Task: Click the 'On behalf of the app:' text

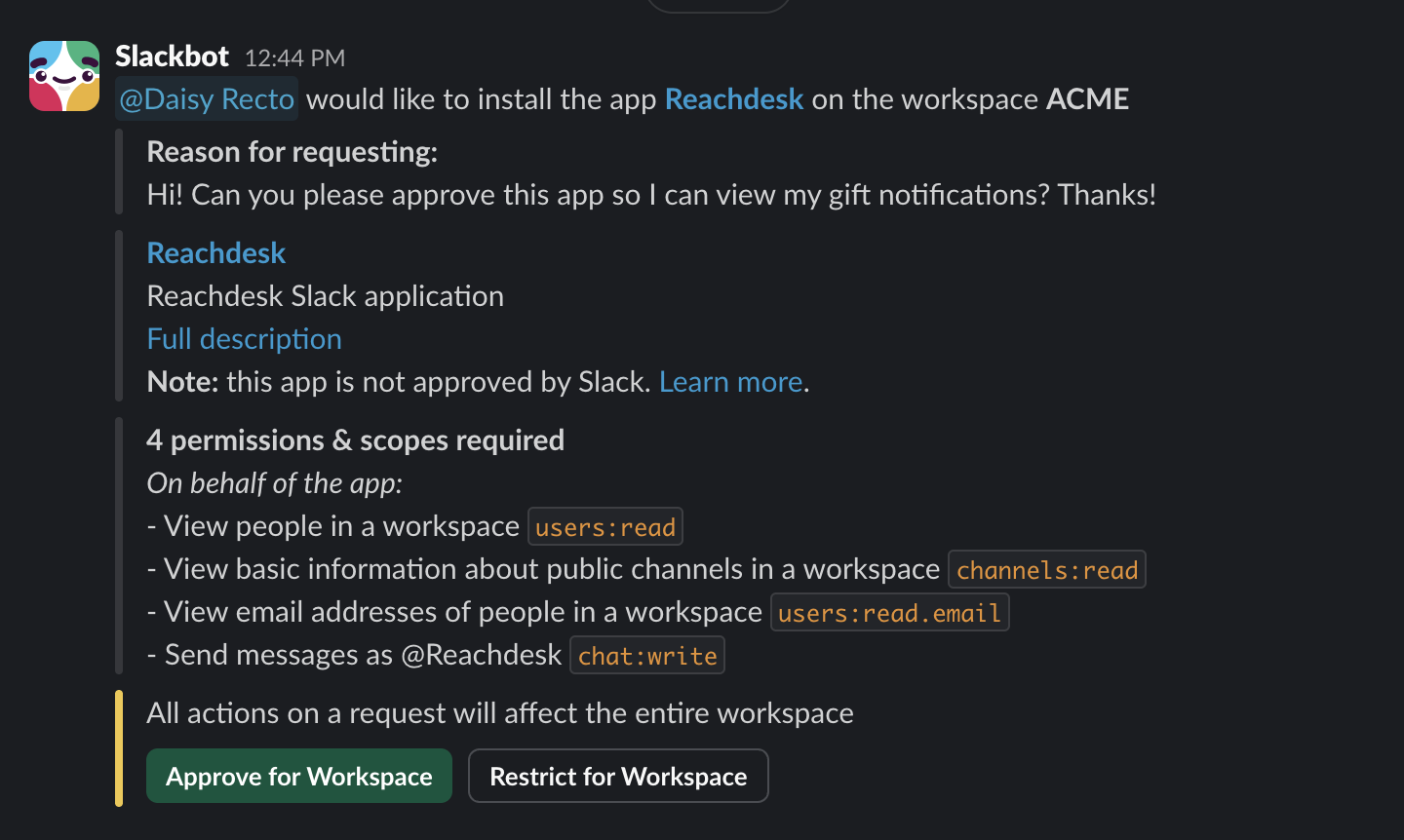Action: (275, 483)
